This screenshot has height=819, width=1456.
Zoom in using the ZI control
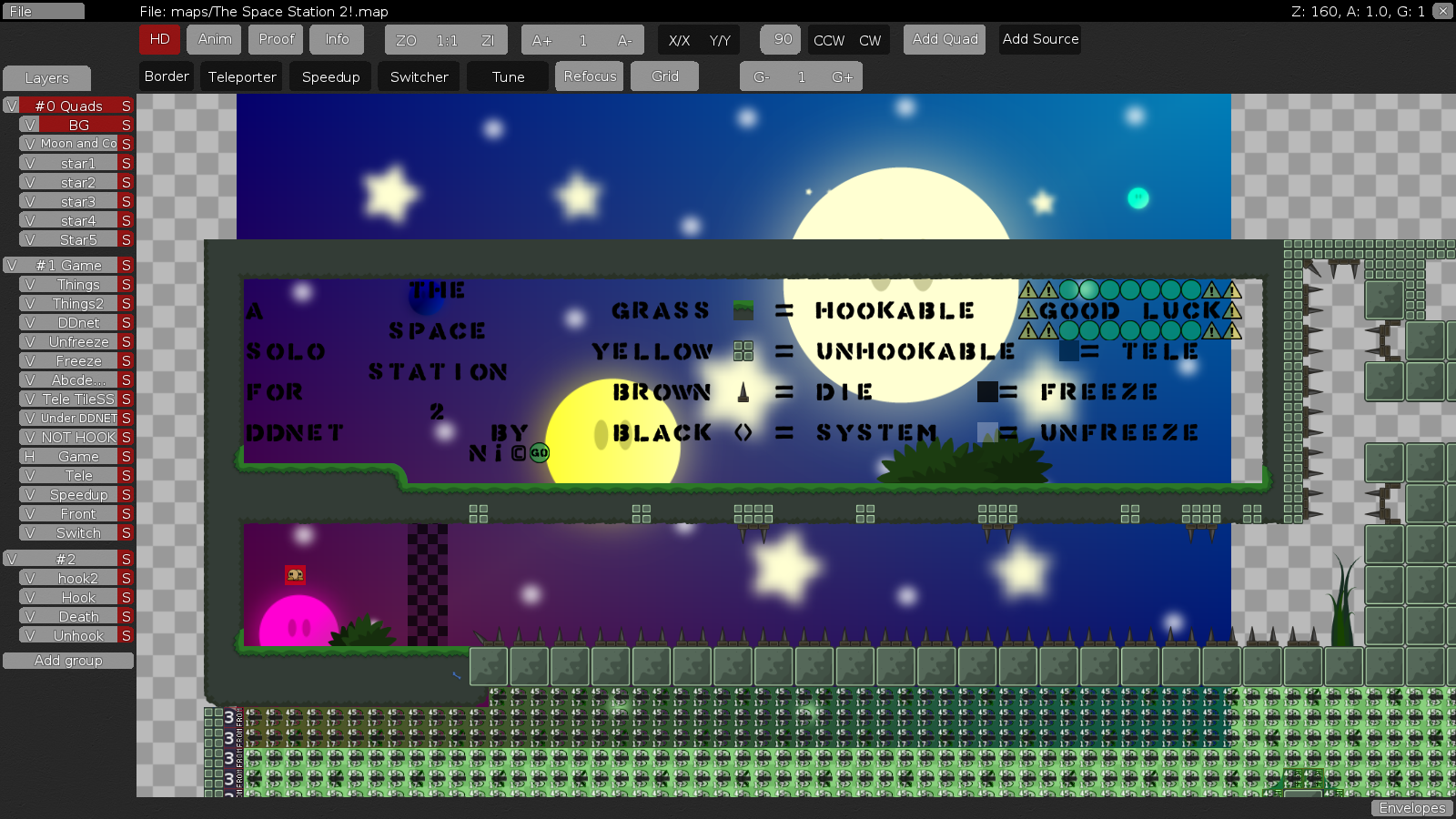(488, 40)
